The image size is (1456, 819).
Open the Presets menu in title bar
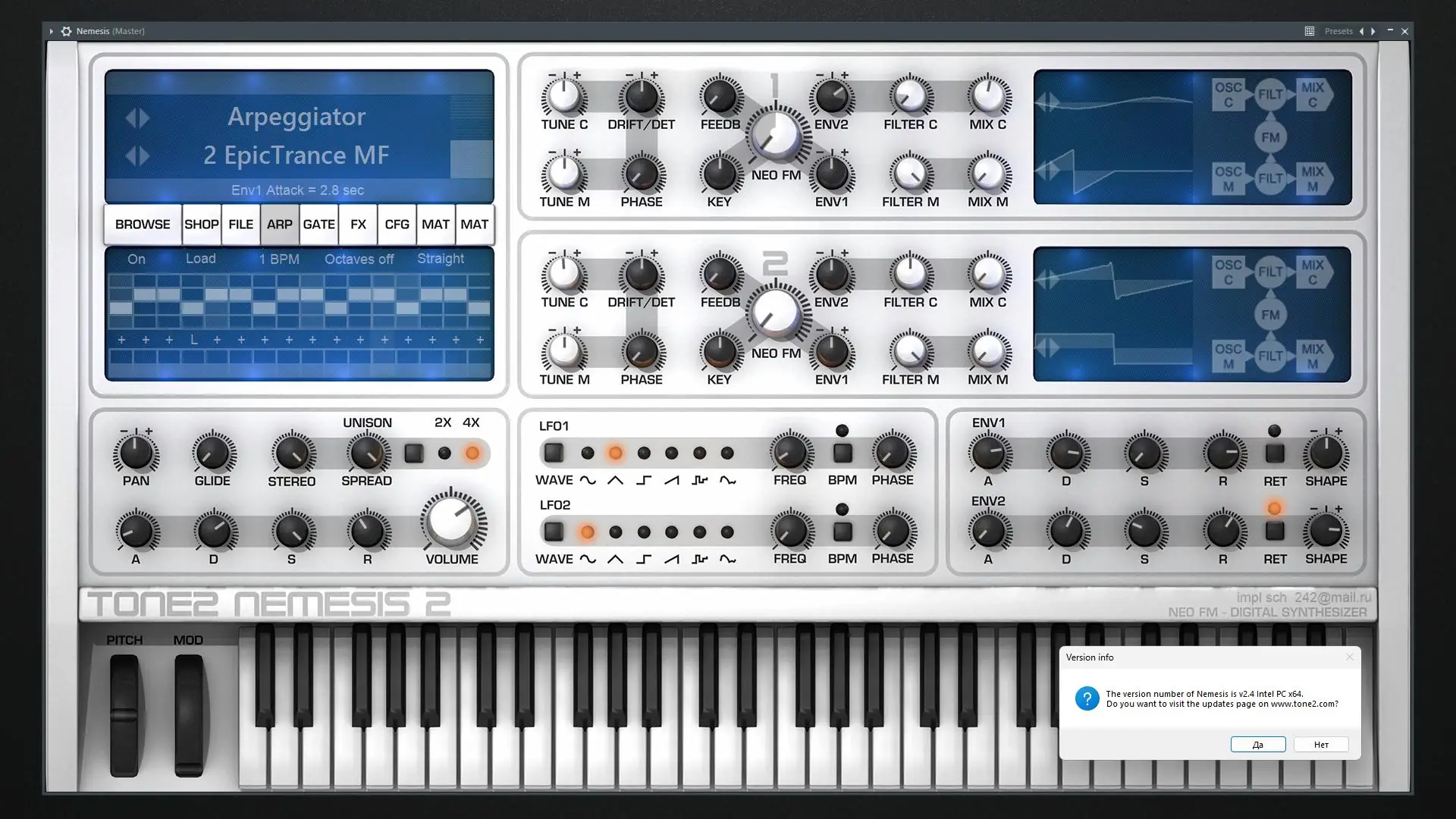coord(1338,31)
